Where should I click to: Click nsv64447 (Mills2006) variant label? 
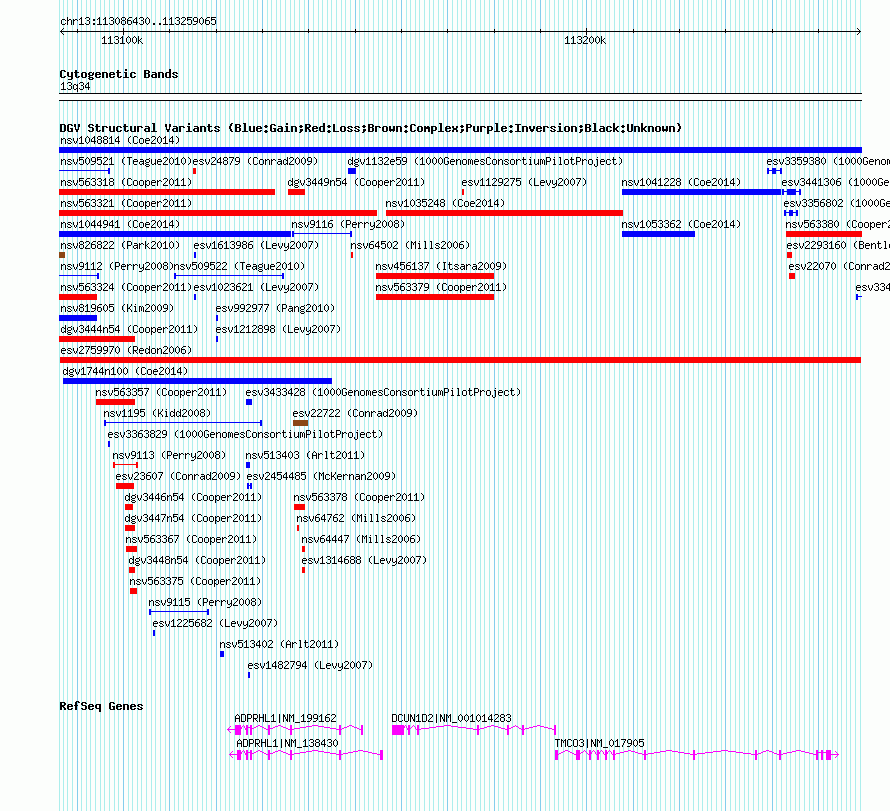click(x=361, y=539)
